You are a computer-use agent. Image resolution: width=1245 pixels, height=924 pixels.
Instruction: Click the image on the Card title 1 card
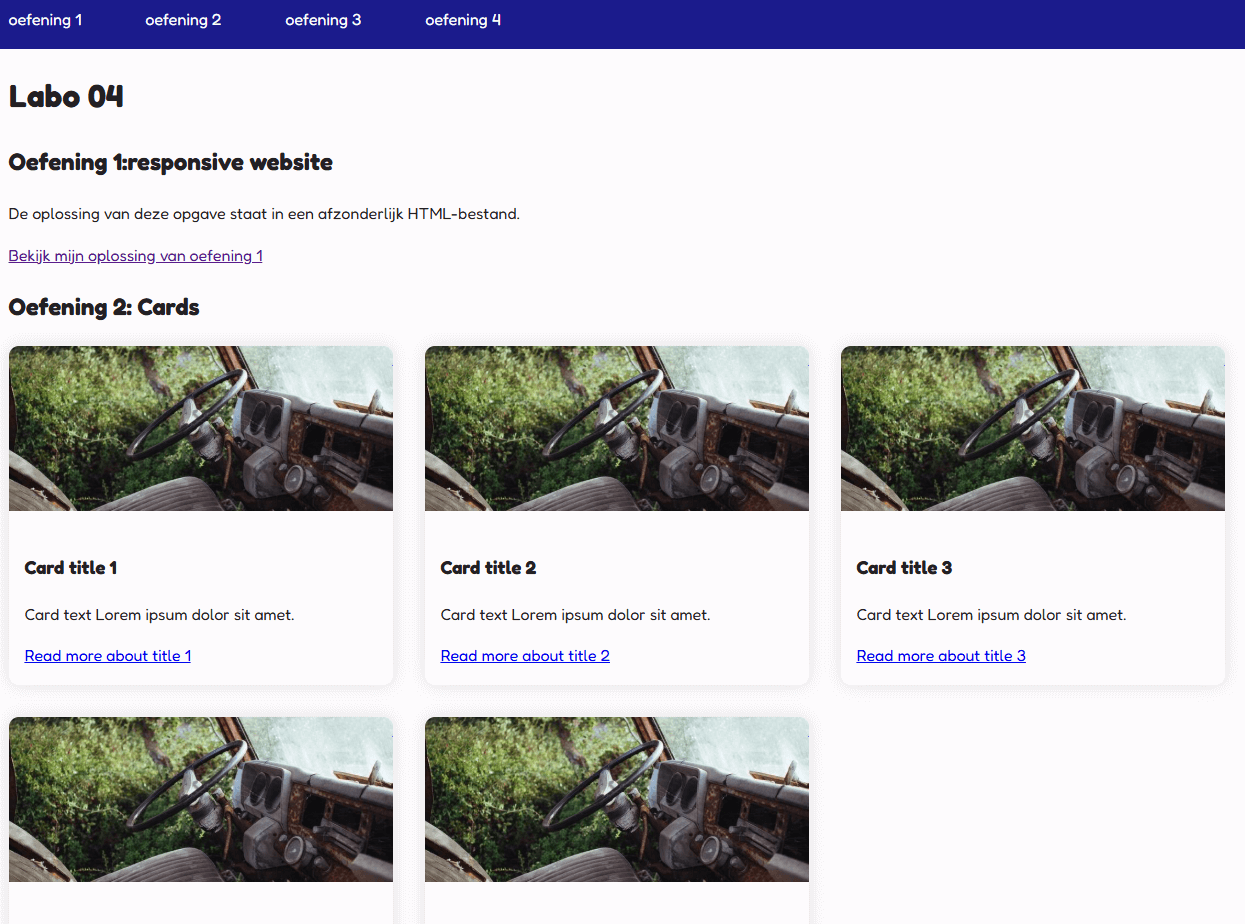coord(201,429)
